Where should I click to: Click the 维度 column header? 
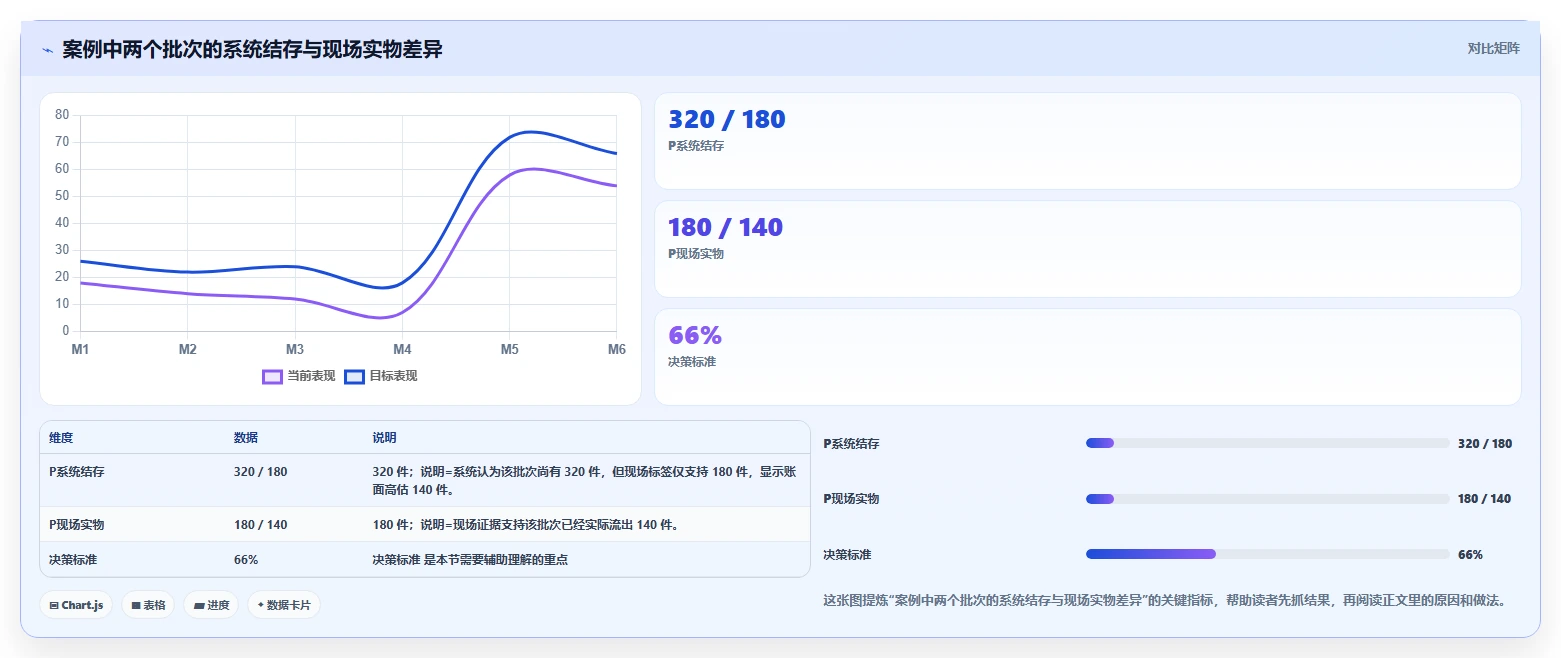[x=61, y=438]
